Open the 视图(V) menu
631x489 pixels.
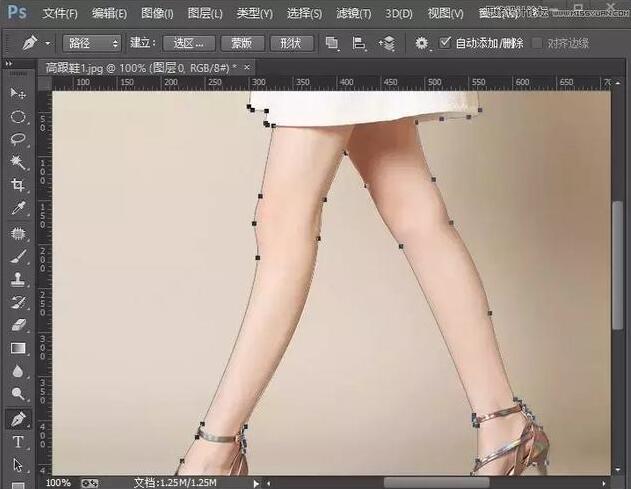(445, 14)
